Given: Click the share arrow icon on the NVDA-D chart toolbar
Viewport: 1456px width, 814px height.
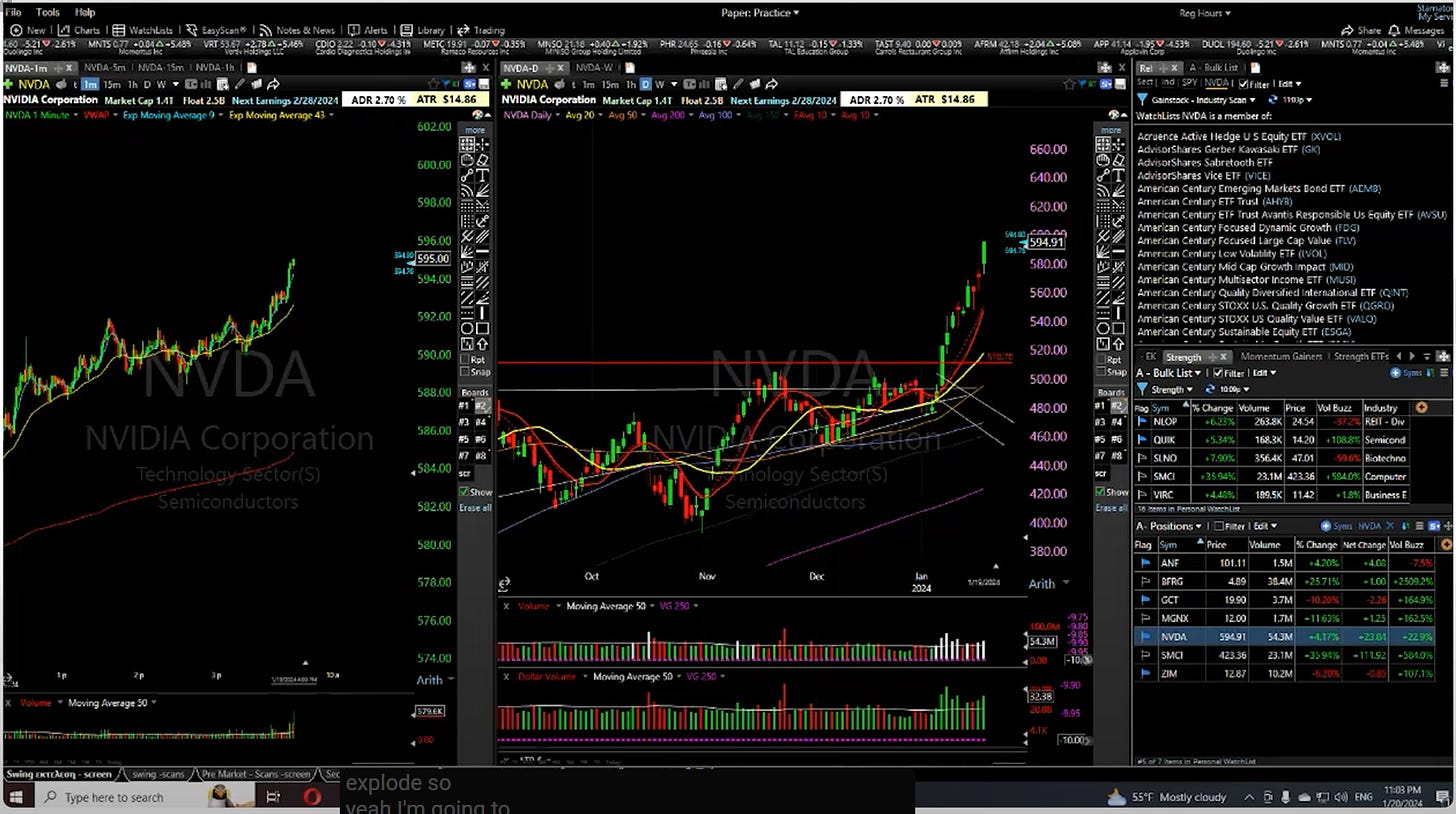Looking at the screenshot, I should click(x=771, y=84).
